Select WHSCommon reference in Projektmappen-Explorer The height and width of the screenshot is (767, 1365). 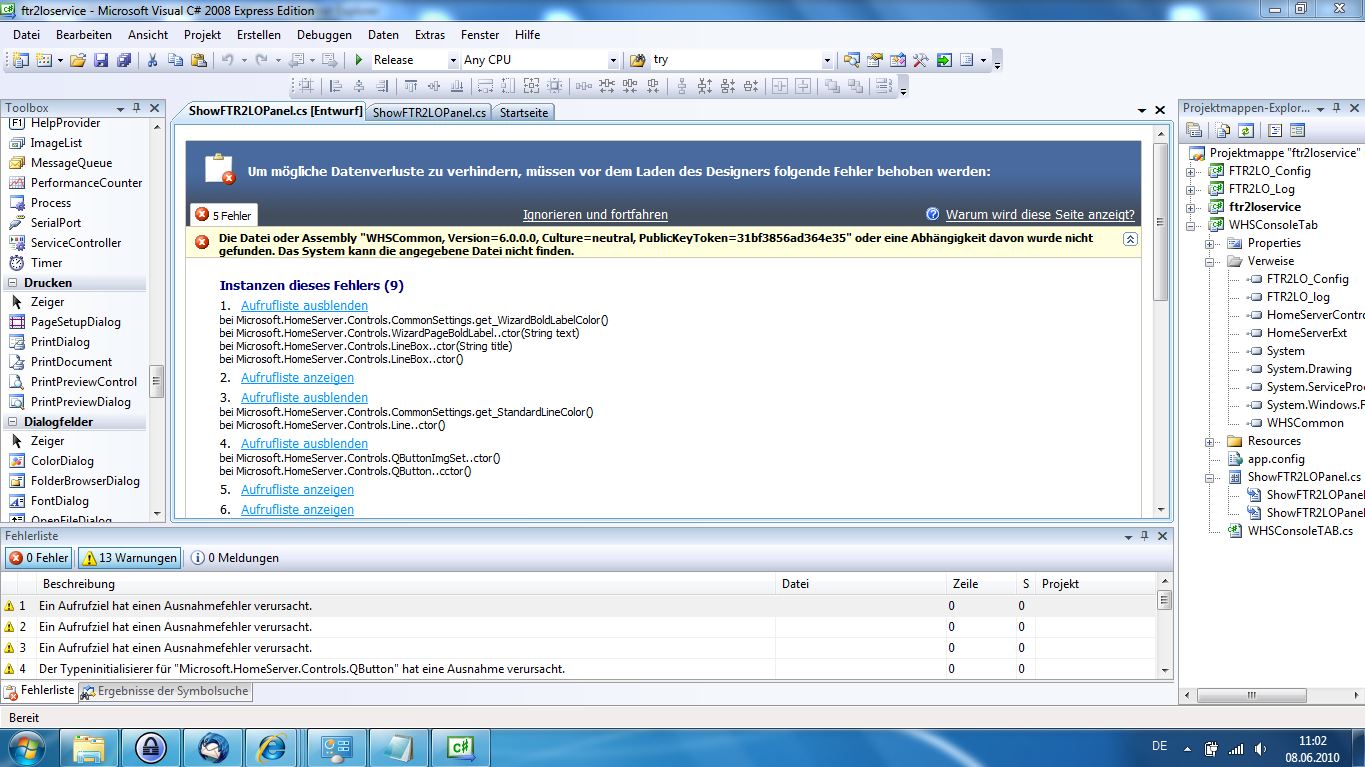[x=1305, y=423]
